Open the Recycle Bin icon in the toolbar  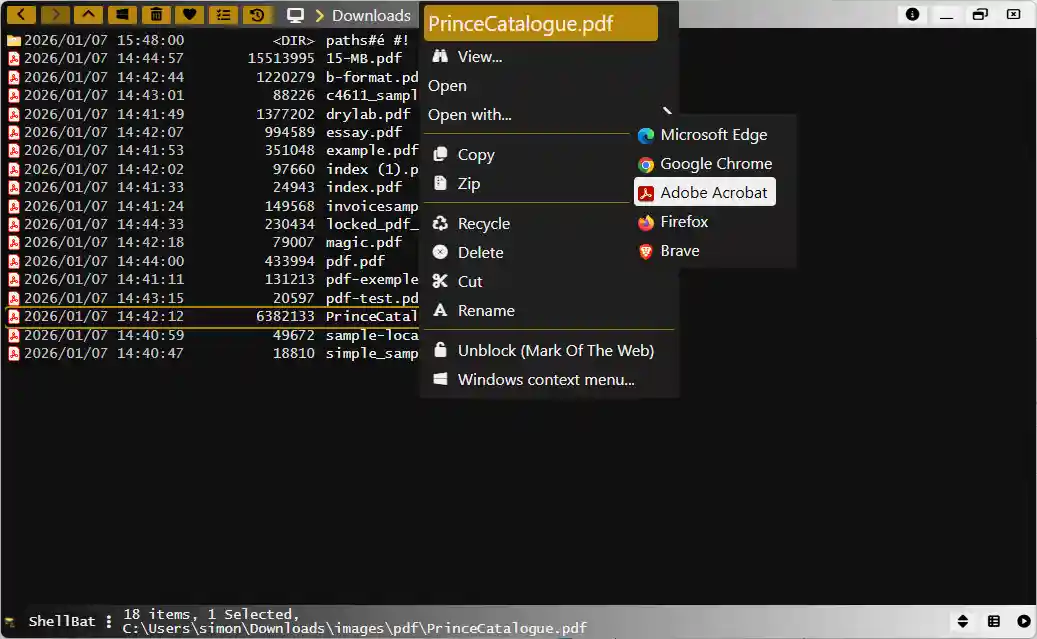coord(155,15)
